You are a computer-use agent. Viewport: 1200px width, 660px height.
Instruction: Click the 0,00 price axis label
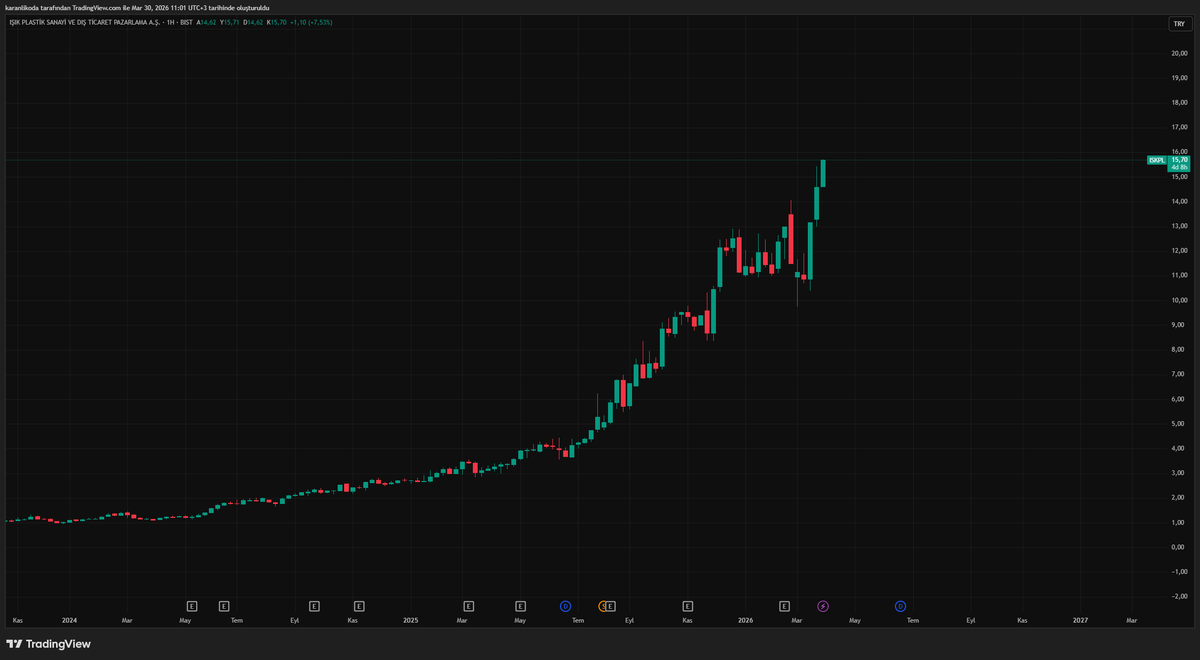[x=1180, y=547]
